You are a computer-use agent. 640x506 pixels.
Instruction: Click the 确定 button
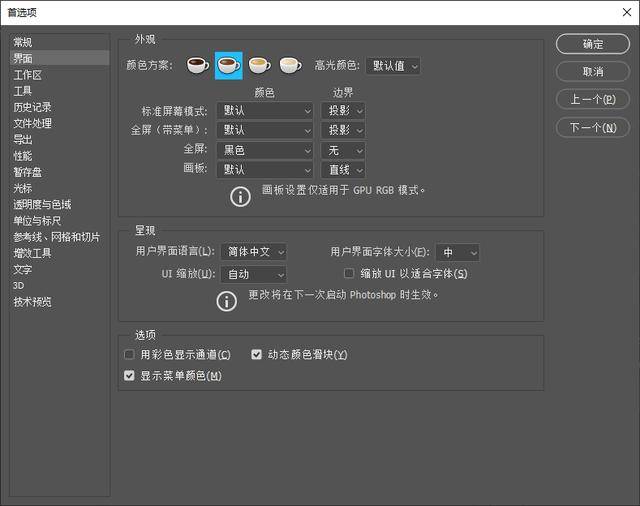click(593, 44)
